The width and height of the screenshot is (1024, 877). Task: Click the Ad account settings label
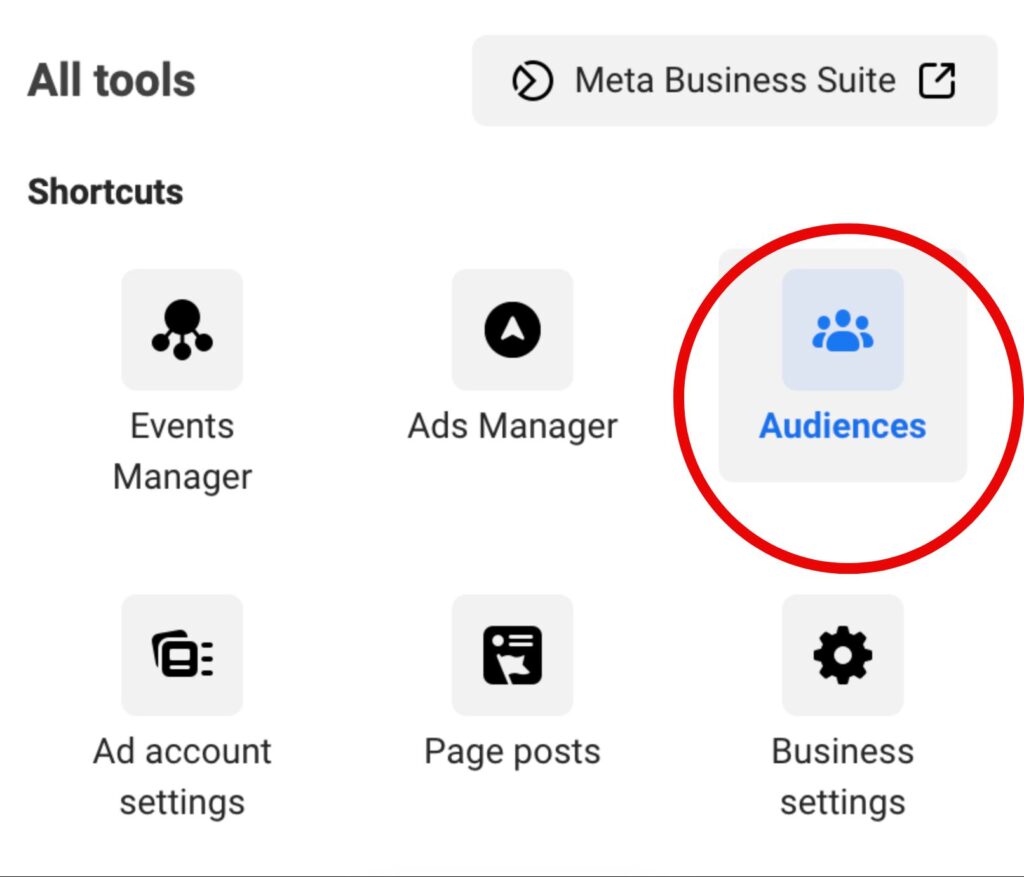182,776
